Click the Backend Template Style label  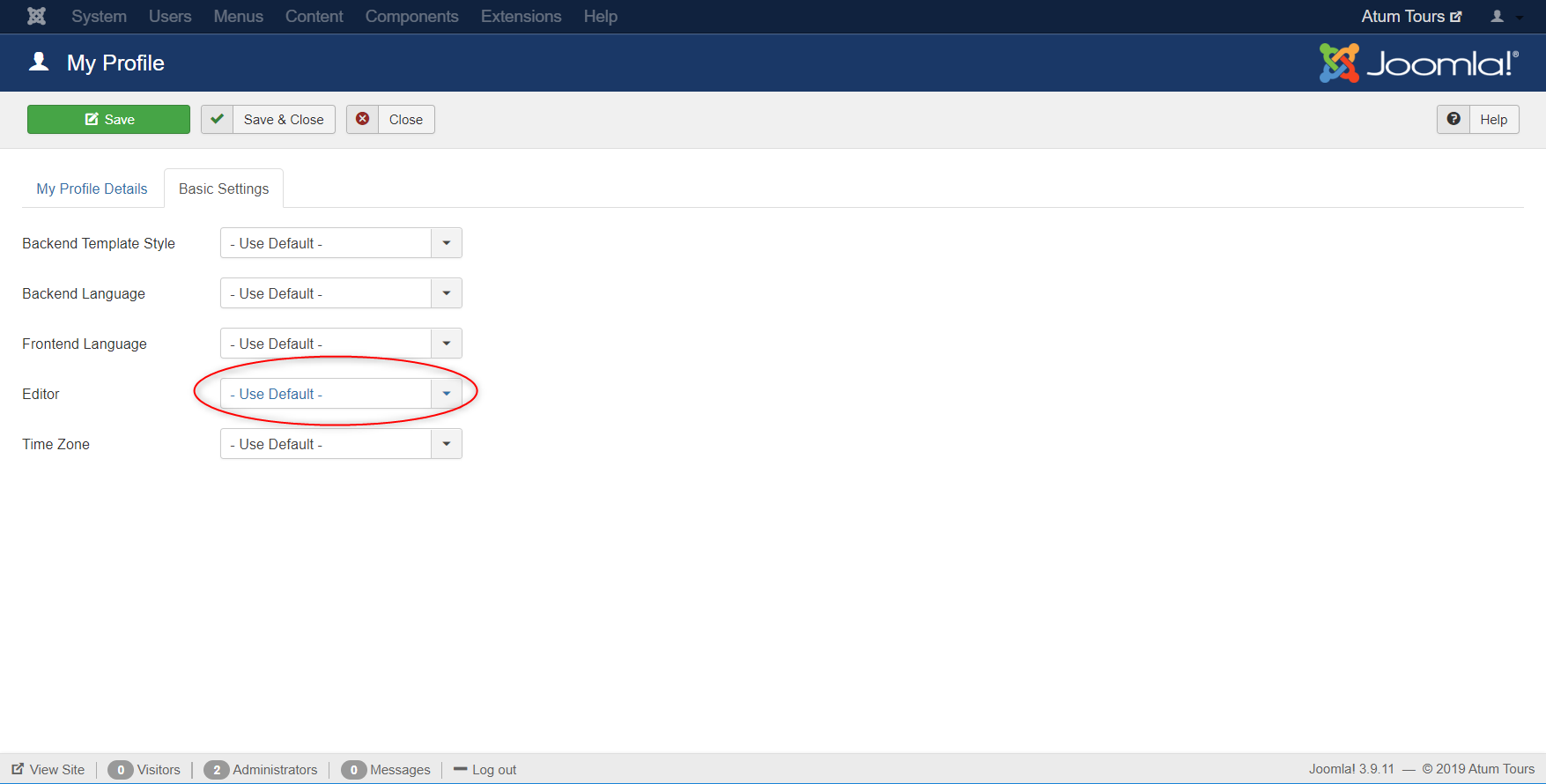99,243
